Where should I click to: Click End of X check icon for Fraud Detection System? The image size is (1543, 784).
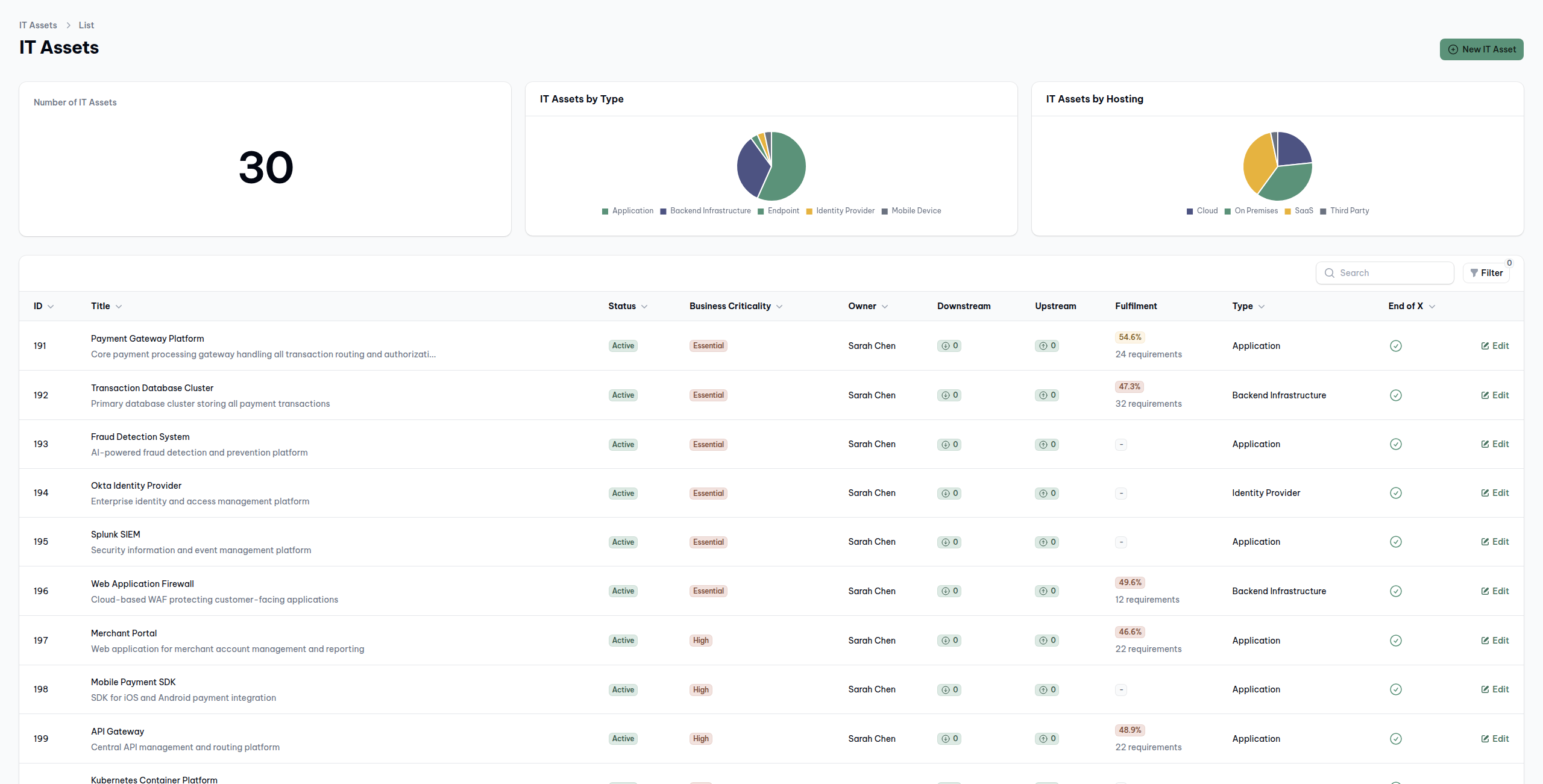1396,444
